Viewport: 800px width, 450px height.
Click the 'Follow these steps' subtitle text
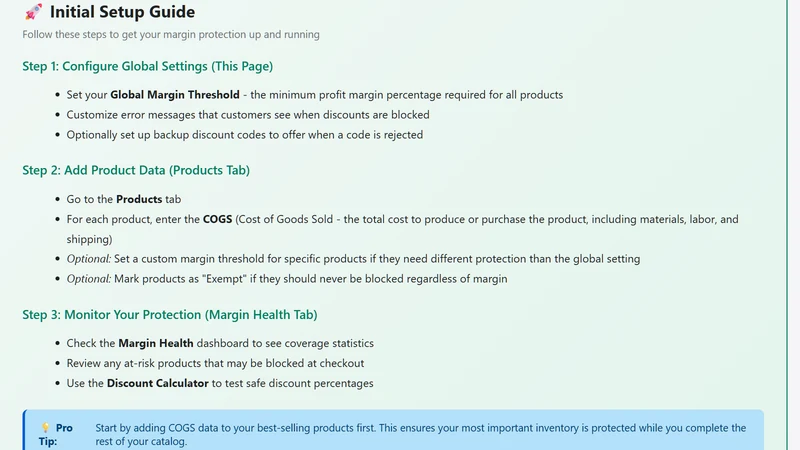click(x=171, y=34)
